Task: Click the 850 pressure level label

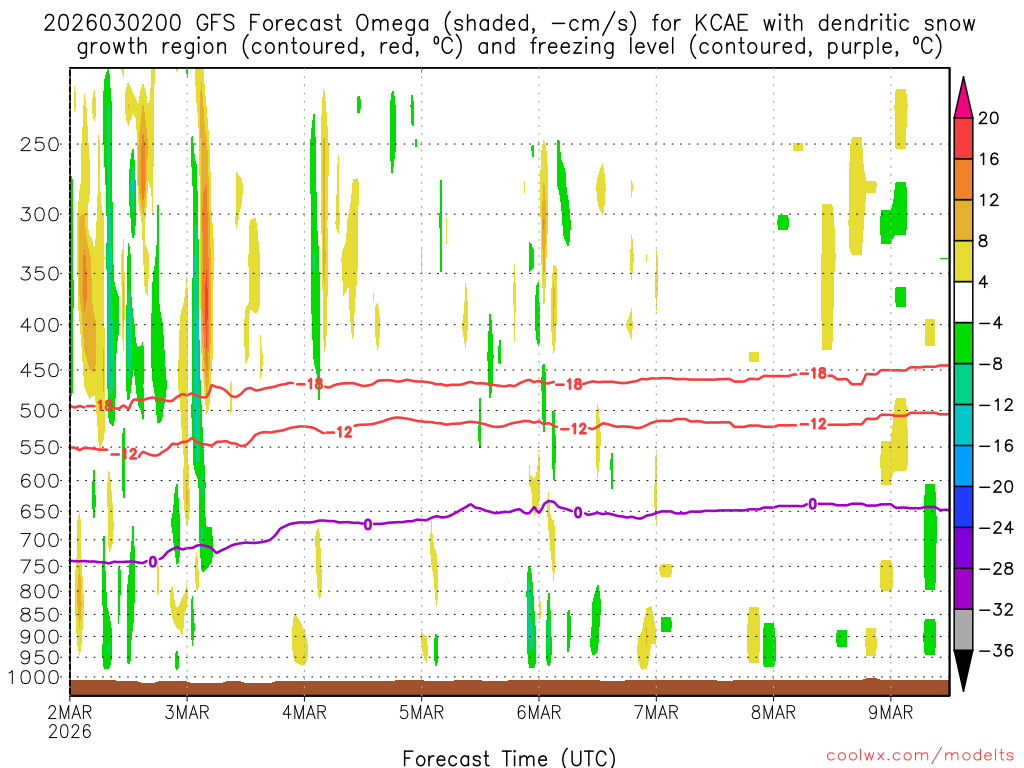Action: tap(40, 615)
